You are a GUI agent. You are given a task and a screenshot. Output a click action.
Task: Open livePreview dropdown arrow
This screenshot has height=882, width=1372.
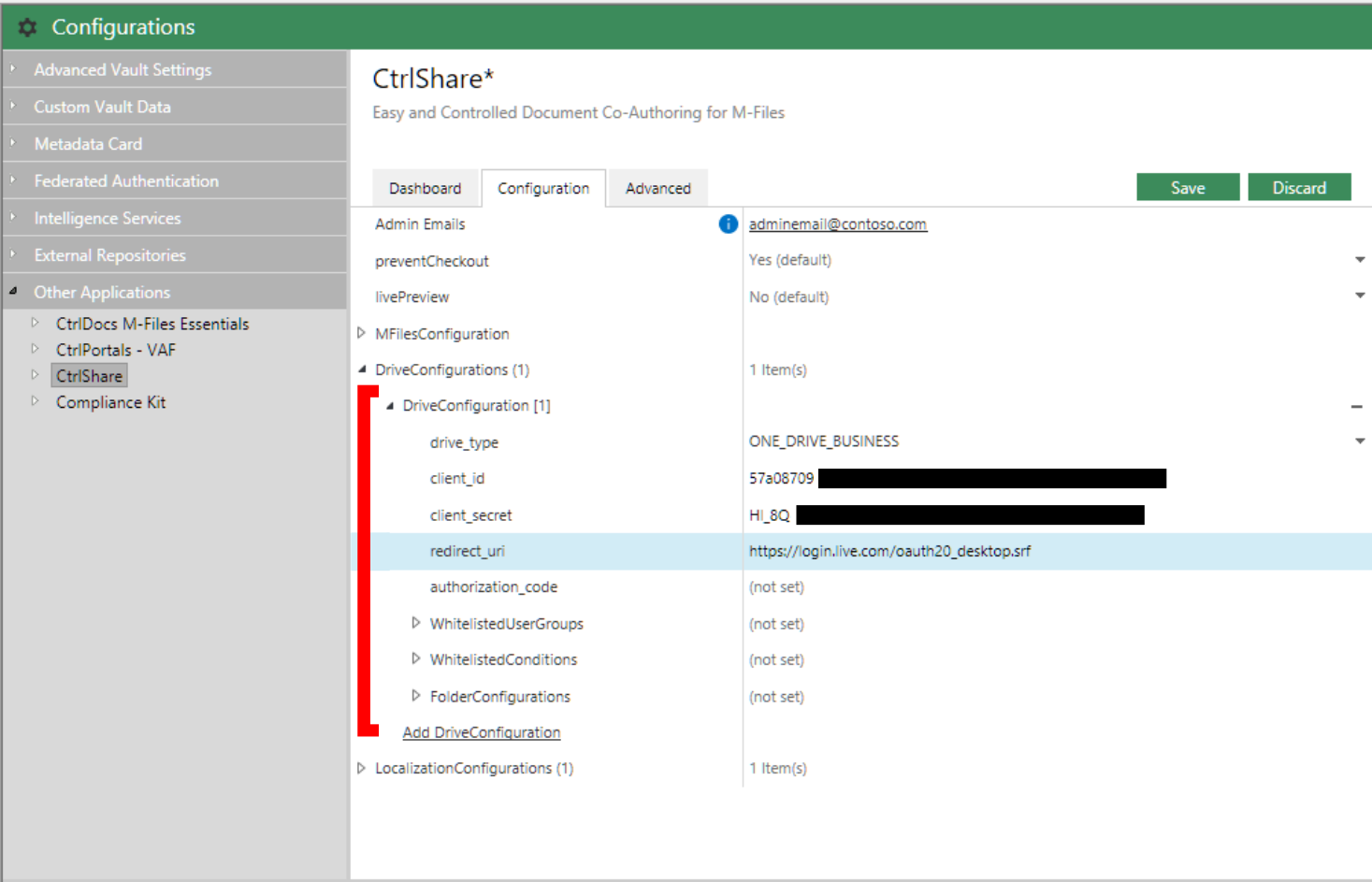(x=1360, y=296)
